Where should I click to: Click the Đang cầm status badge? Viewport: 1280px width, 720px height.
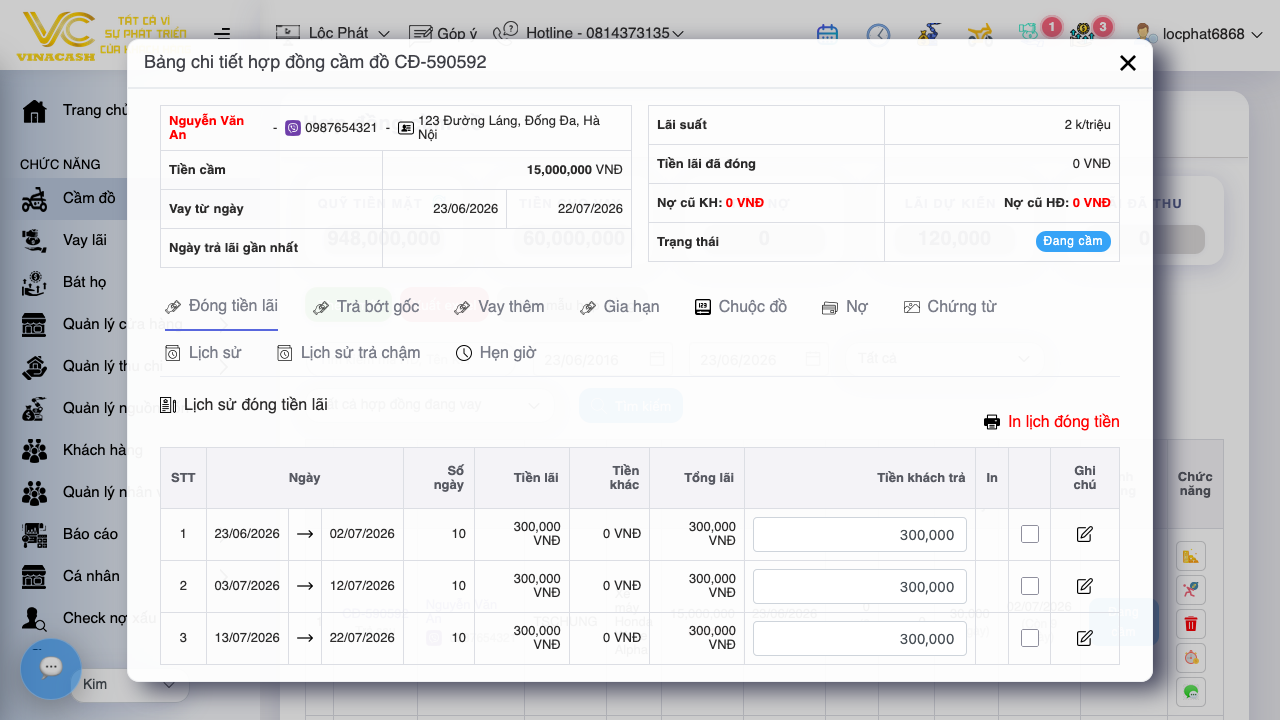pos(1073,241)
